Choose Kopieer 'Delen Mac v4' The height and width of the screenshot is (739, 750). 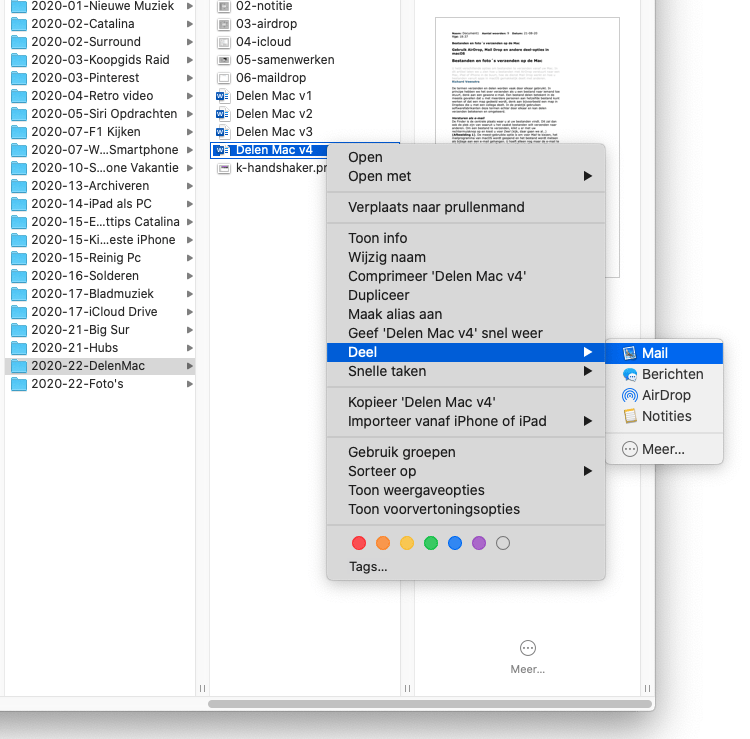point(466,402)
